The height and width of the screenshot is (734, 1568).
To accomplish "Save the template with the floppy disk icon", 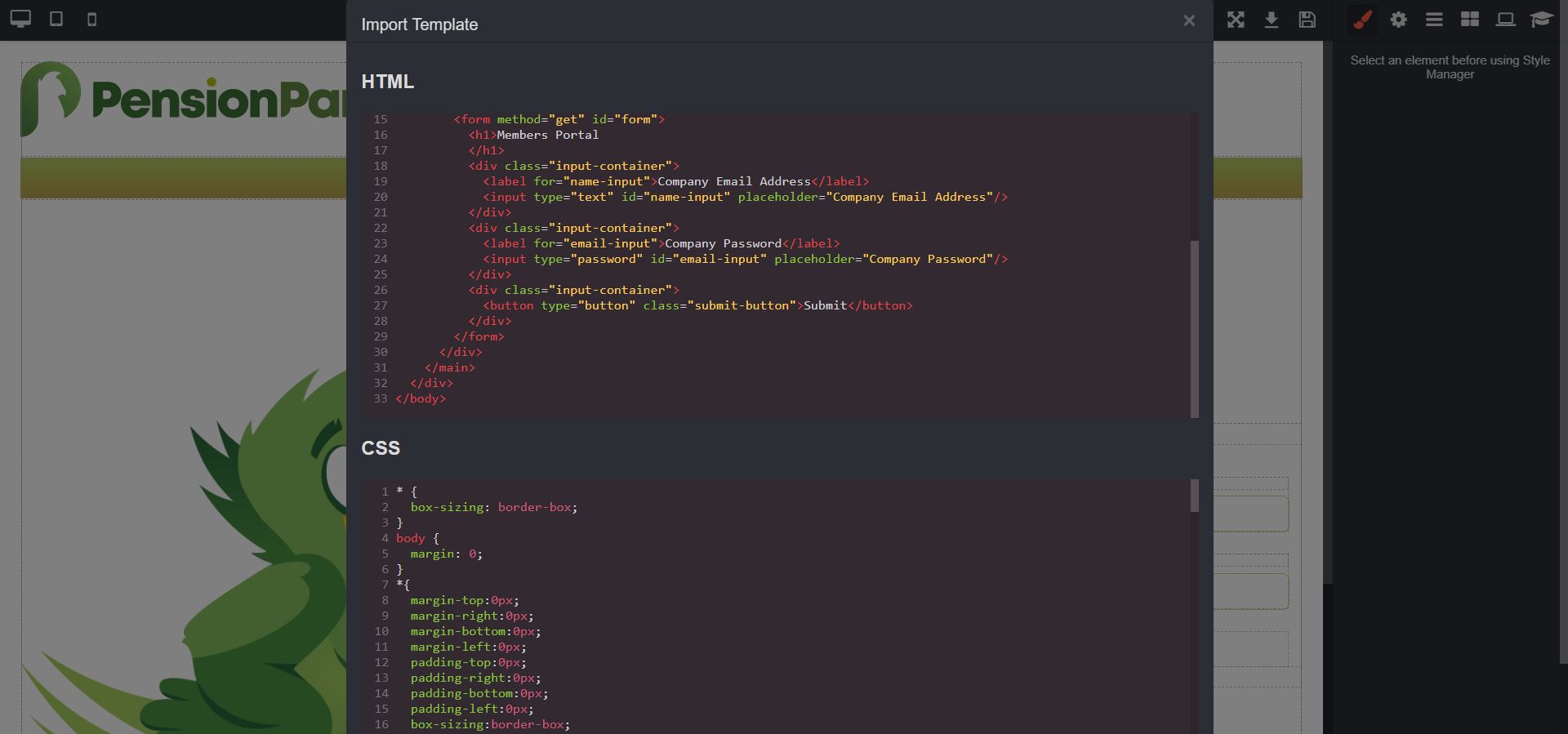I will [x=1307, y=20].
